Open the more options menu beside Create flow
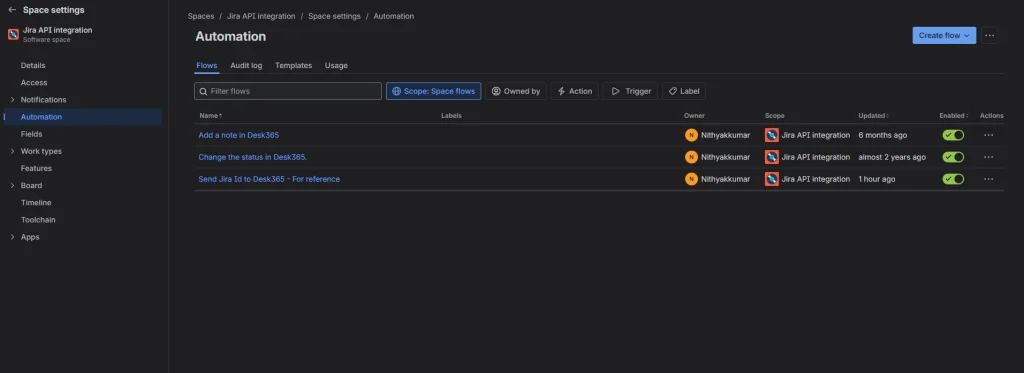 click(x=989, y=35)
